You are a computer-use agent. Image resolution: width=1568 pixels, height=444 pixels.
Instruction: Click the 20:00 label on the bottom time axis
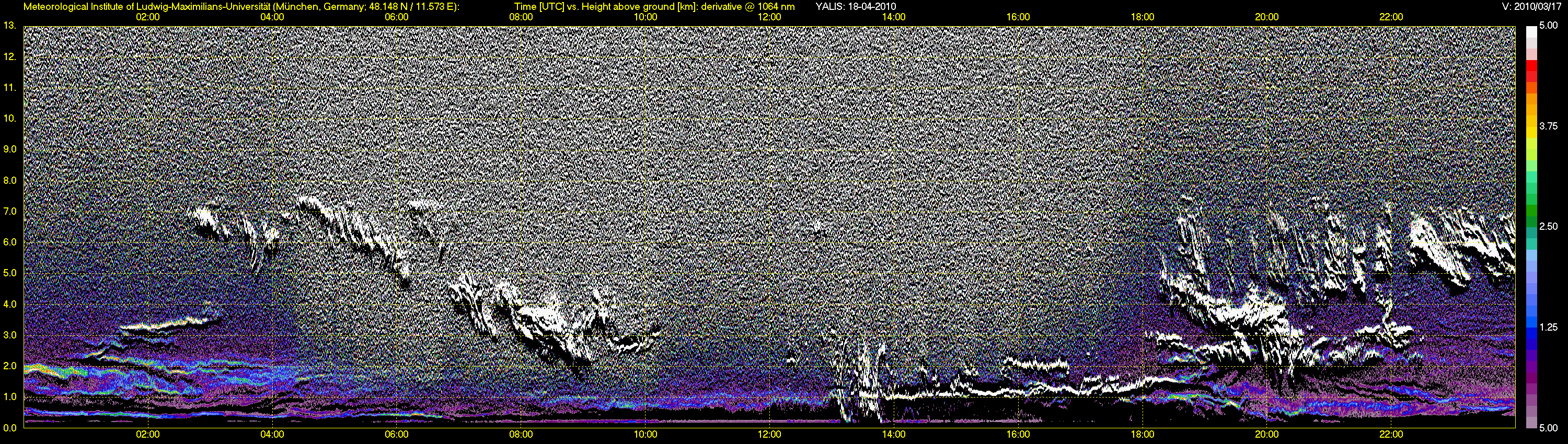click(x=1267, y=434)
